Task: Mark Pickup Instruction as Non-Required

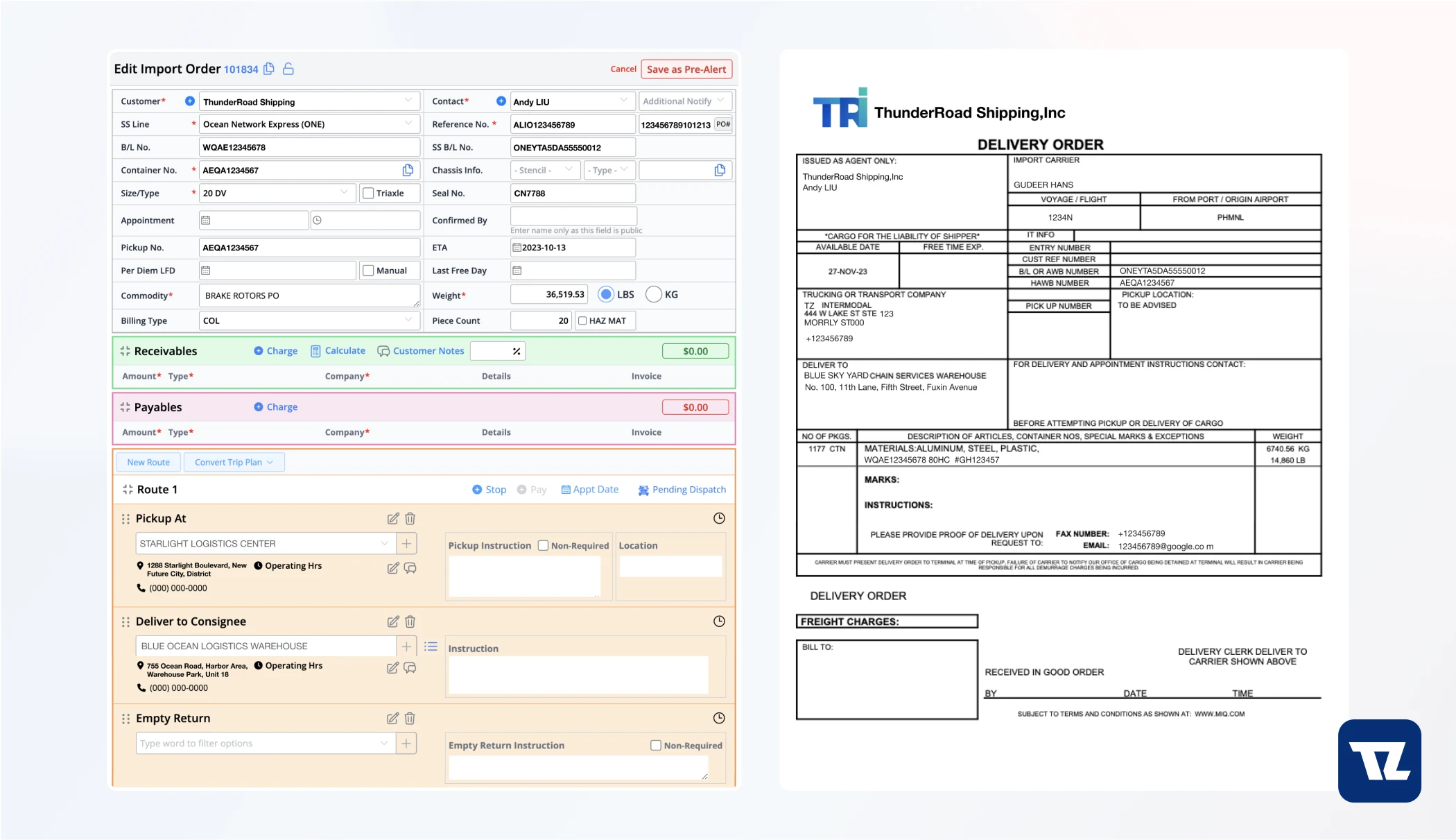Action: 543,546
